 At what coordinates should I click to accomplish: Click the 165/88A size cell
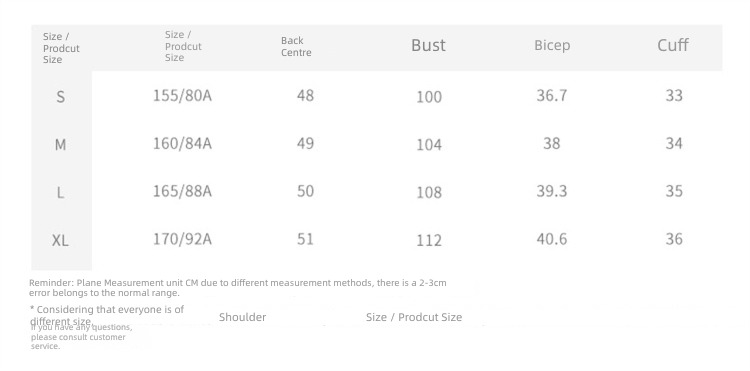coord(182,191)
